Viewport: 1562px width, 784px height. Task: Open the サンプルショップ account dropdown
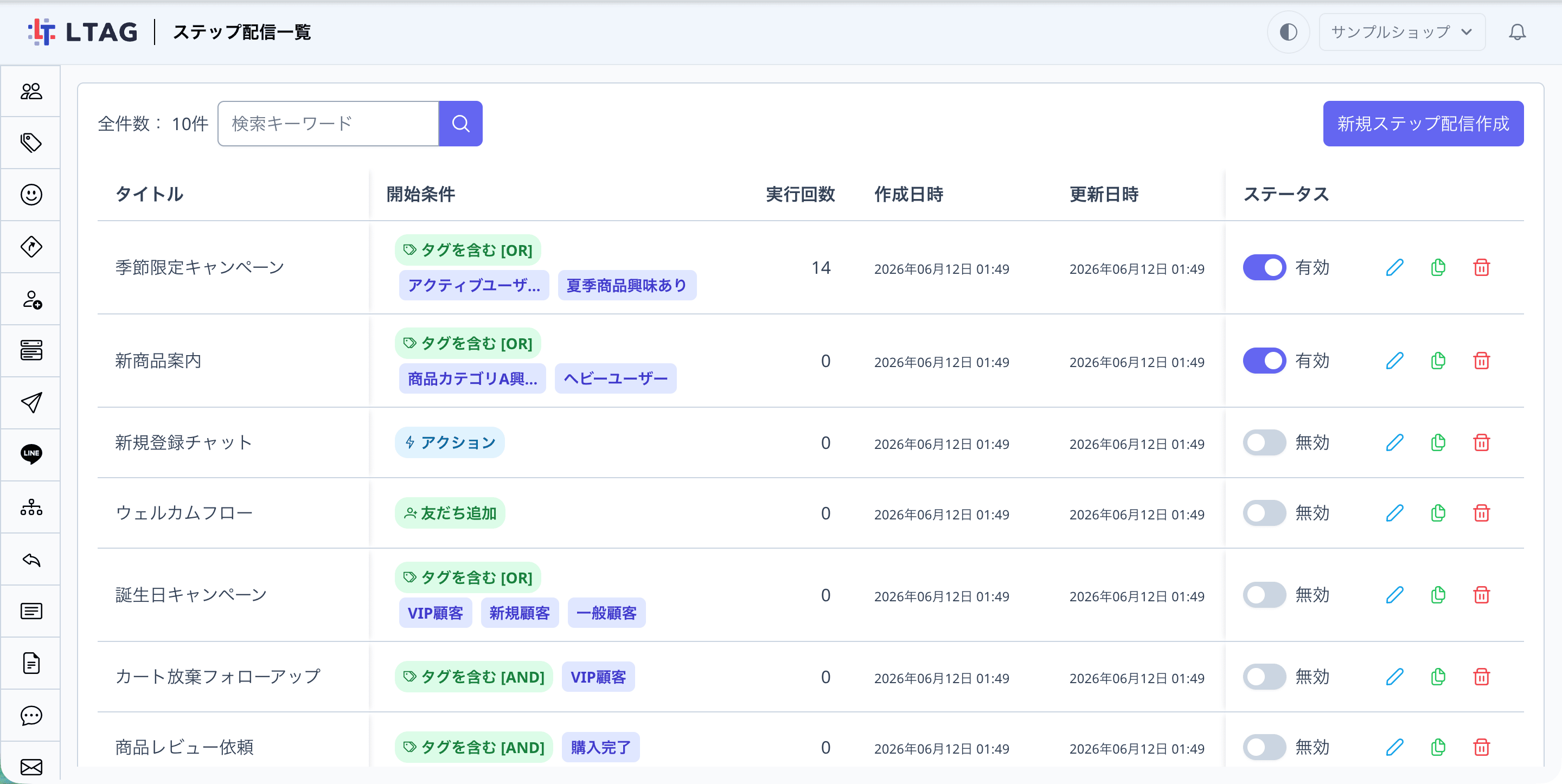coord(1402,31)
